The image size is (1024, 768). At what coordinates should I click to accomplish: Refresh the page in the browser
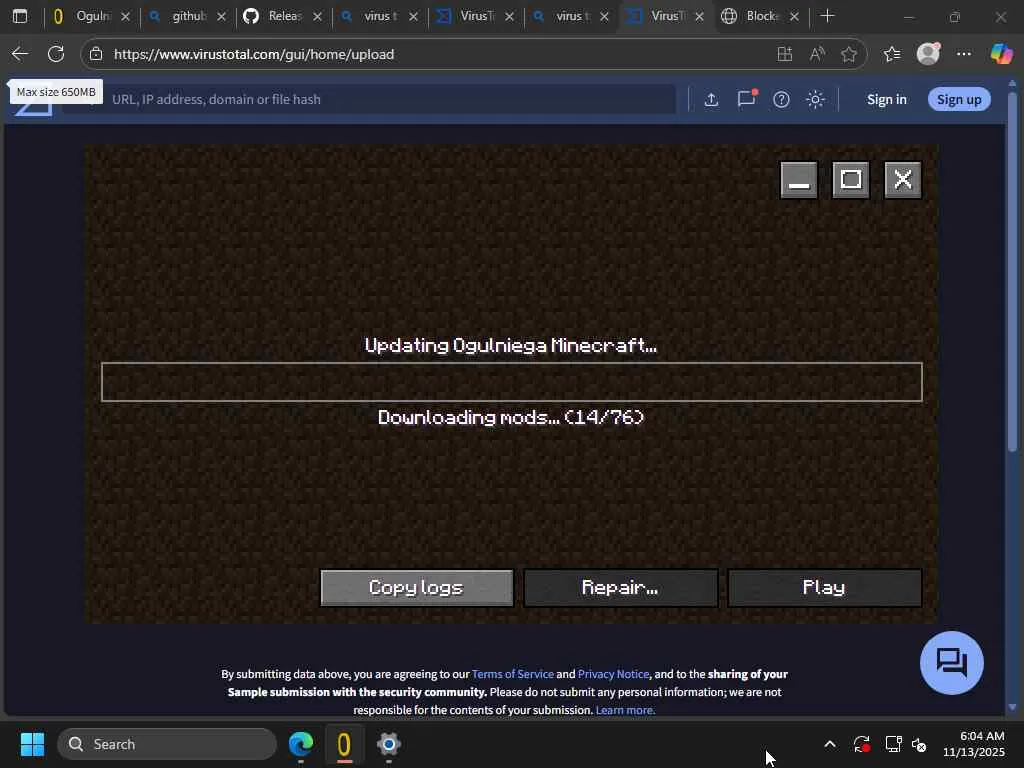(x=56, y=54)
